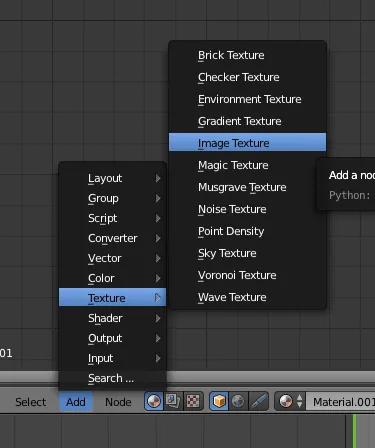Choose Line Style shader type brush icon
The width and height of the screenshot is (375, 448).
pyautogui.click(x=258, y=401)
